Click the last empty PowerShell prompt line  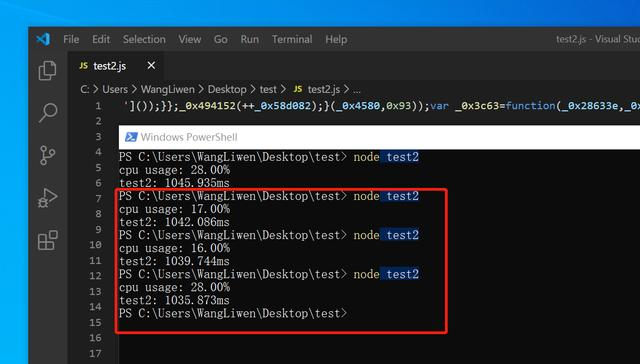point(233,314)
